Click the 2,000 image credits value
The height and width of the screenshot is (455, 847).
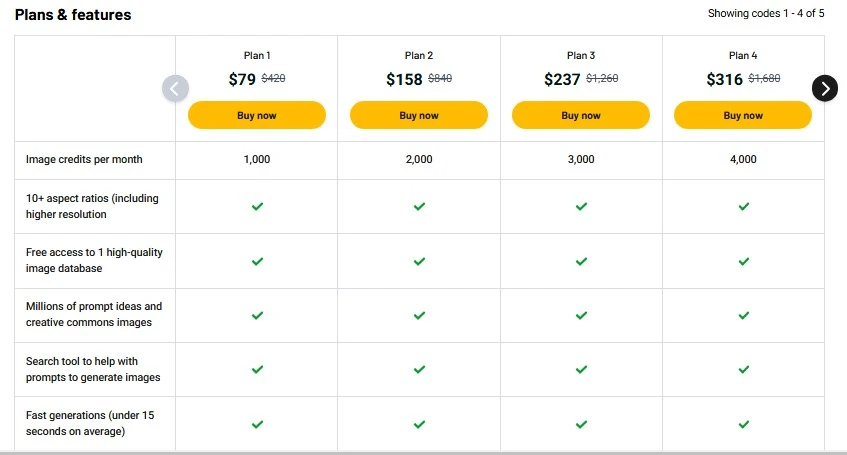[x=419, y=160]
